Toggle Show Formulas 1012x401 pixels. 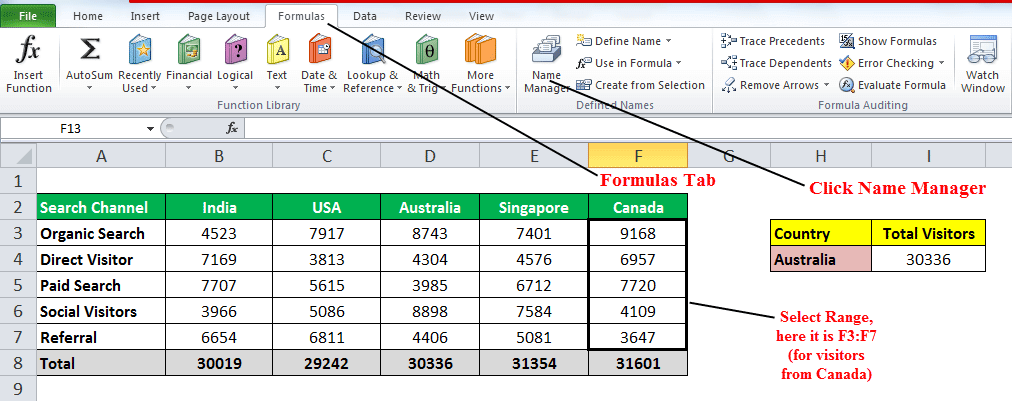887,41
